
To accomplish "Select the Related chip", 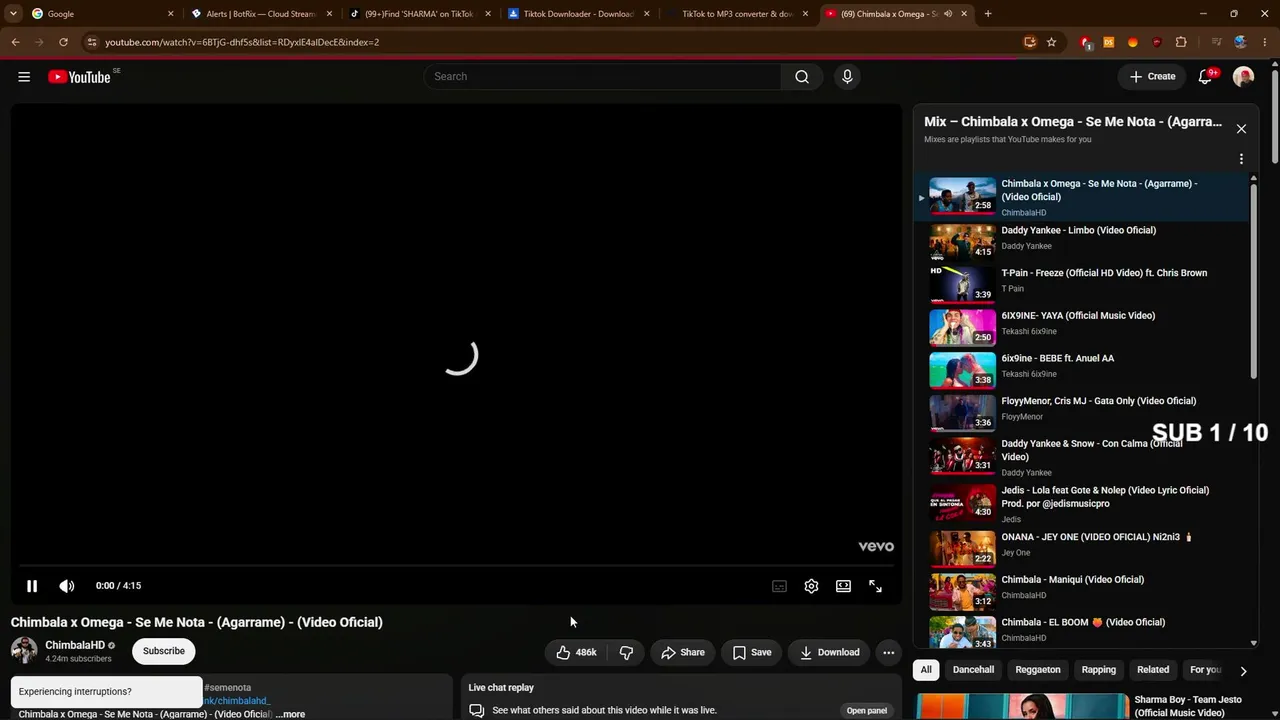I will pyautogui.click(x=1153, y=670).
